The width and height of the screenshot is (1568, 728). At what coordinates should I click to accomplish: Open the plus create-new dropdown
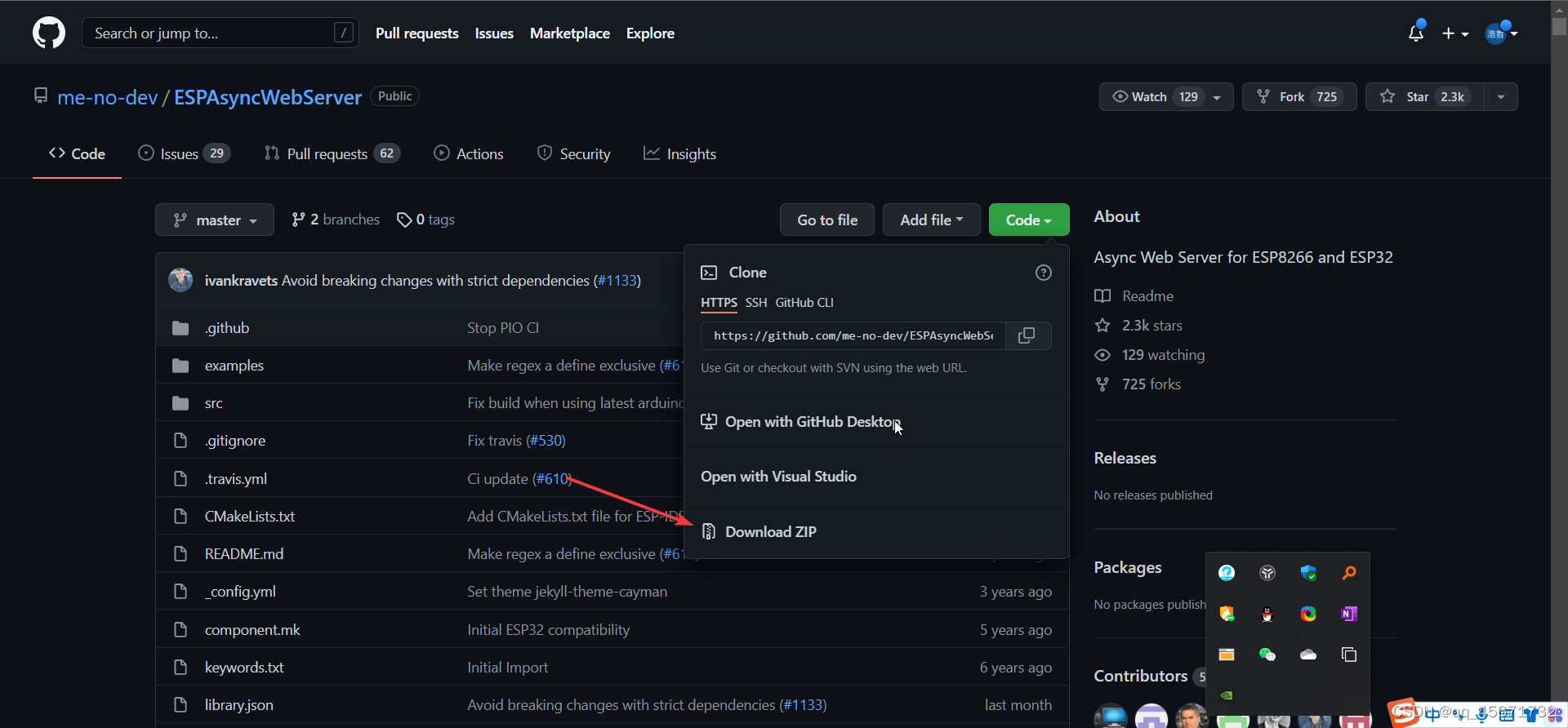1455,33
